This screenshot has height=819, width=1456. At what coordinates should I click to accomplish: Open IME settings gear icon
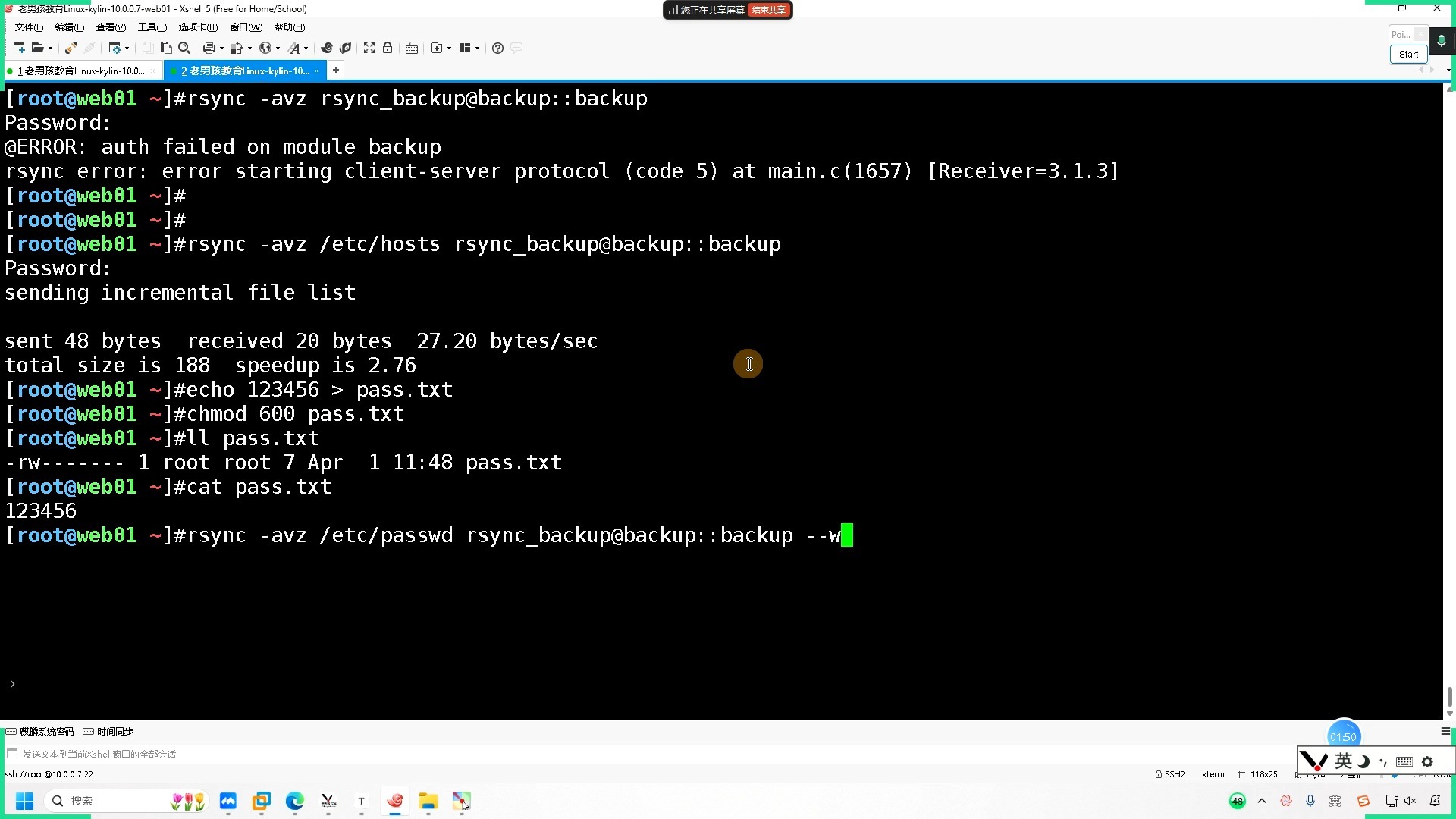click(x=1427, y=761)
